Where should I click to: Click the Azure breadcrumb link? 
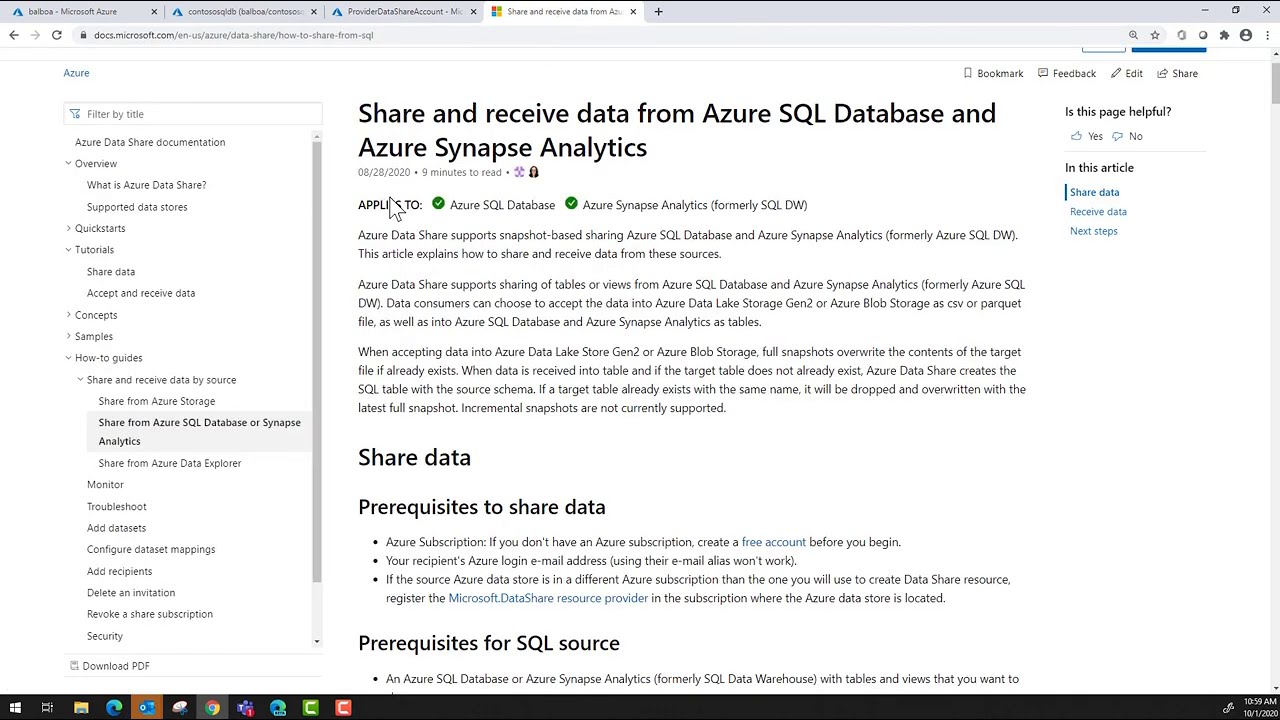[x=76, y=73]
